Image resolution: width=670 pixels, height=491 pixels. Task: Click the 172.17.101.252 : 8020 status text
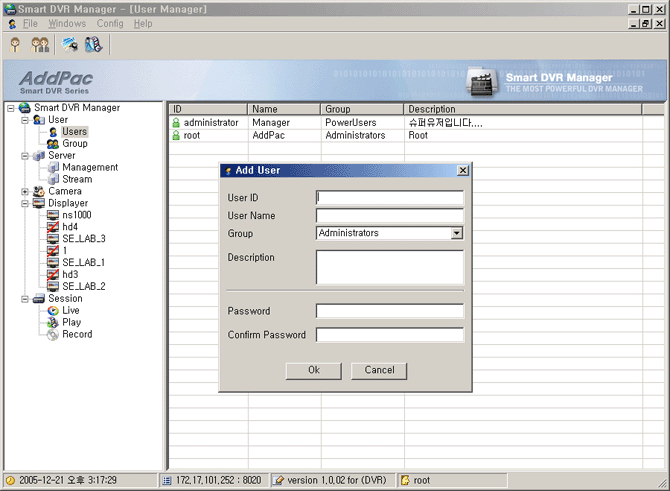click(218, 481)
